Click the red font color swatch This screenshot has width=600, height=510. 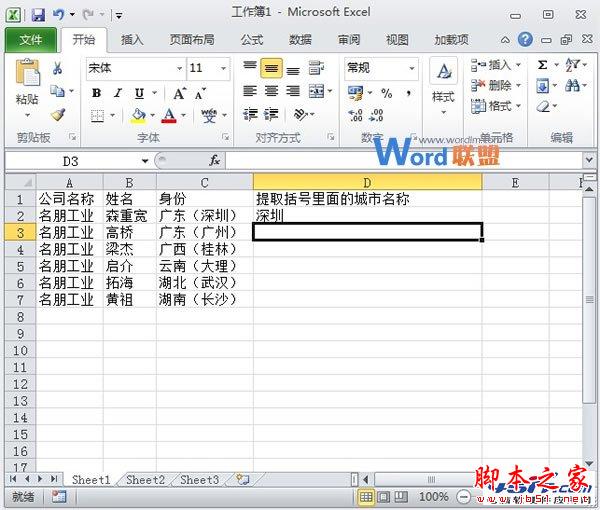[169, 115]
